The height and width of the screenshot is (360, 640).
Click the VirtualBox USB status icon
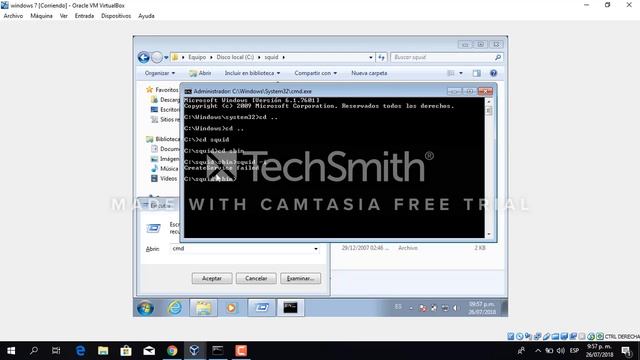tap(547, 336)
